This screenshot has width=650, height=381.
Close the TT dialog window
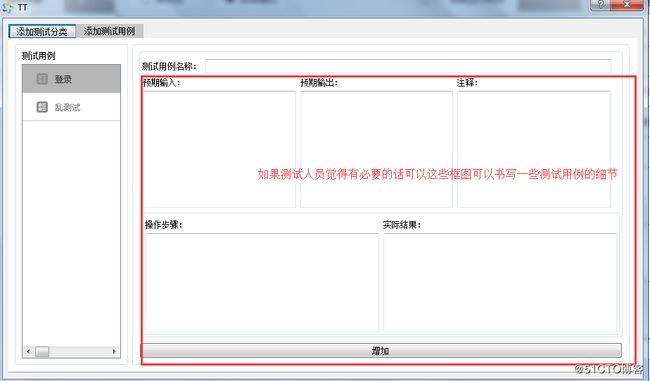point(627,5)
